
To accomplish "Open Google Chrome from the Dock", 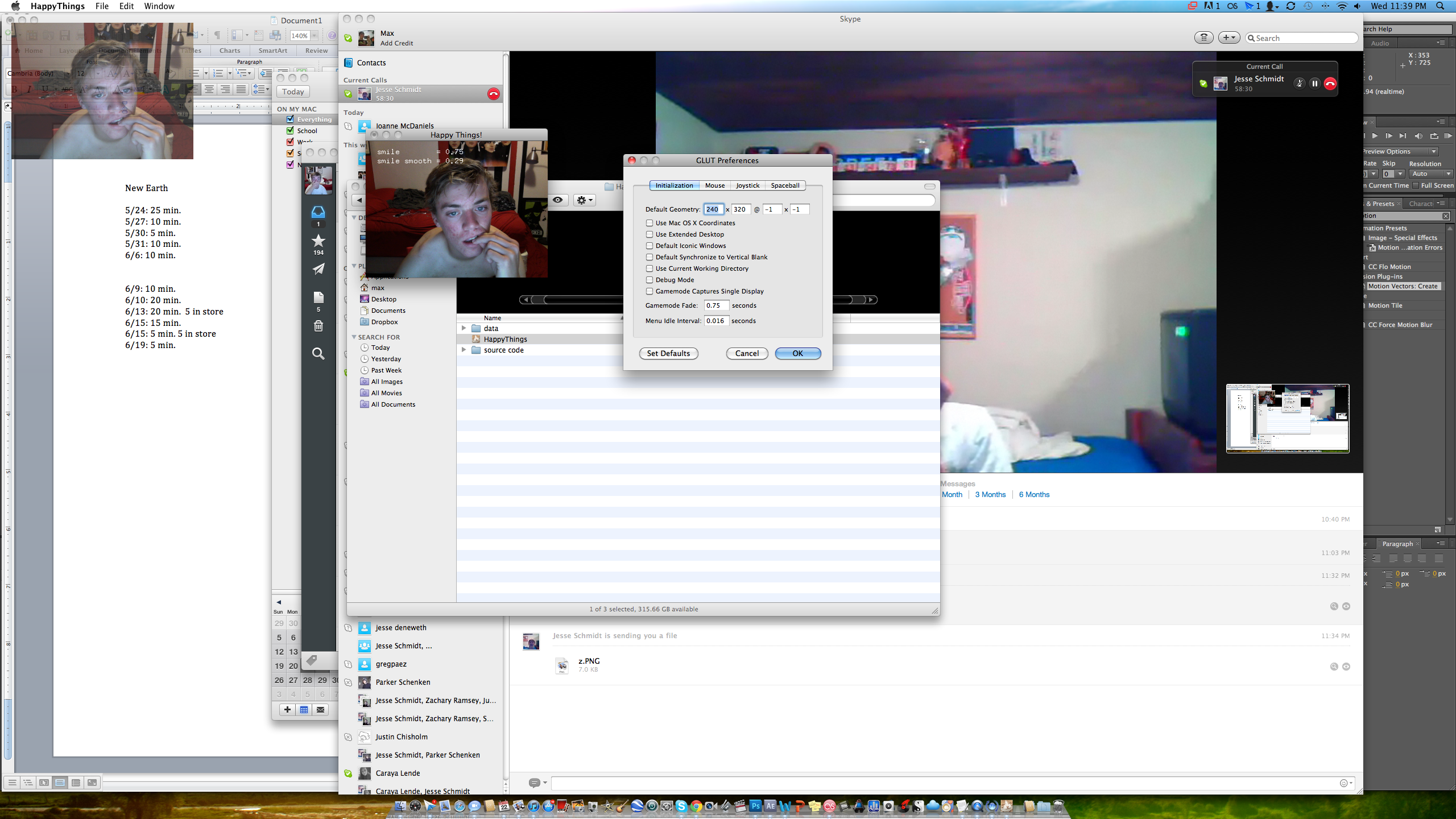I will [x=696, y=806].
